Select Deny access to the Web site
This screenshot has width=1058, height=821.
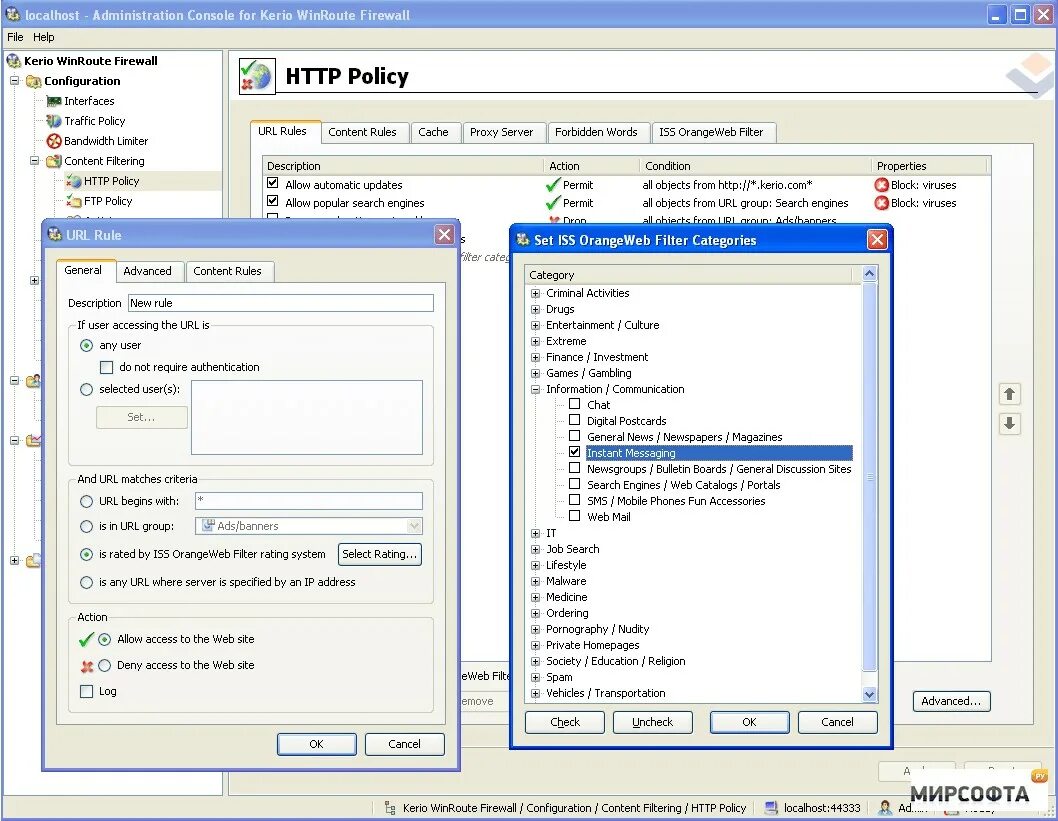[x=105, y=666]
